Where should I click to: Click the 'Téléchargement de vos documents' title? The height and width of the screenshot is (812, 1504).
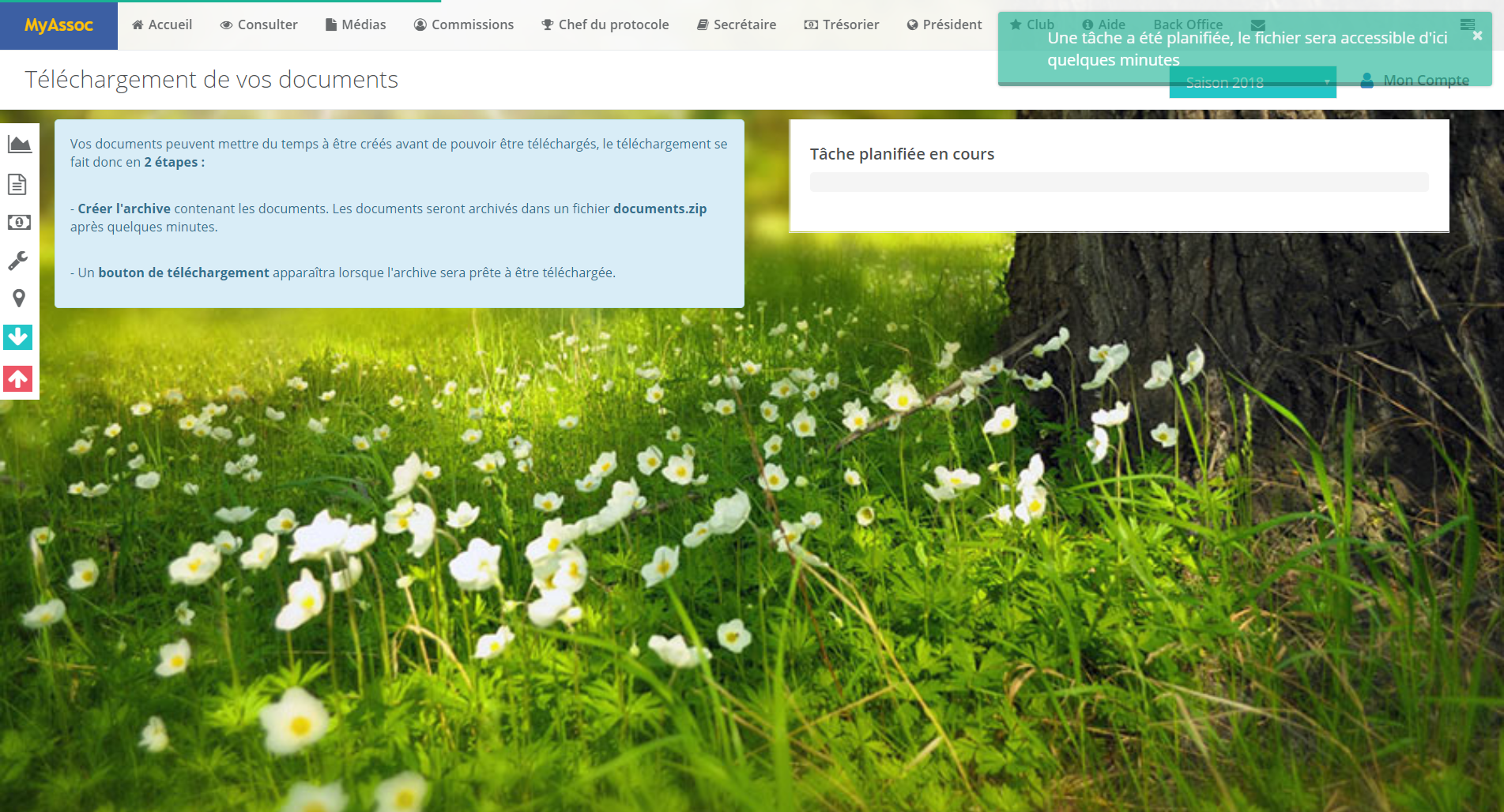click(211, 80)
